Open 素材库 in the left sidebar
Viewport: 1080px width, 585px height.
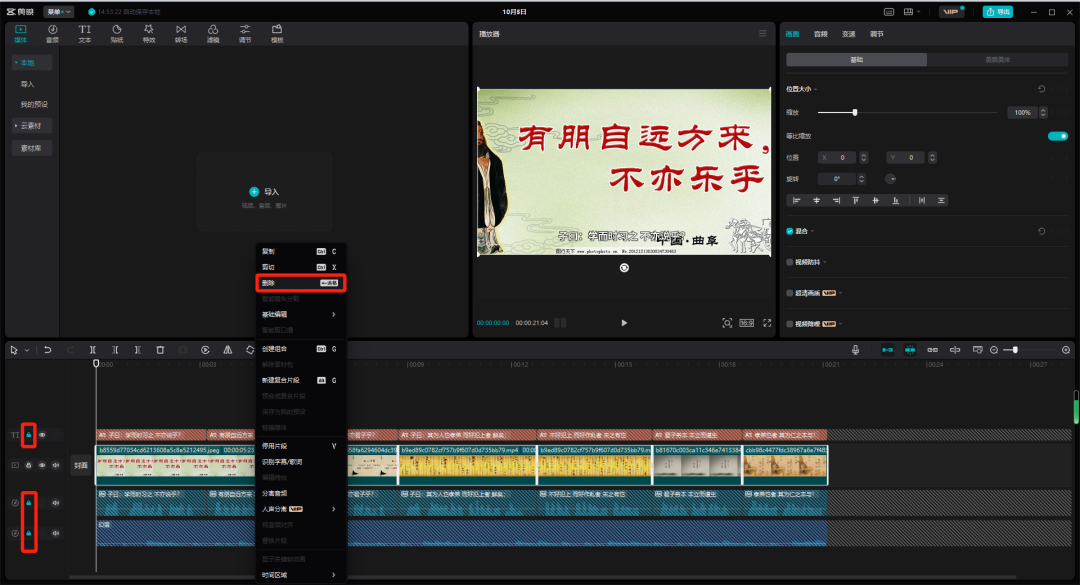(x=31, y=148)
